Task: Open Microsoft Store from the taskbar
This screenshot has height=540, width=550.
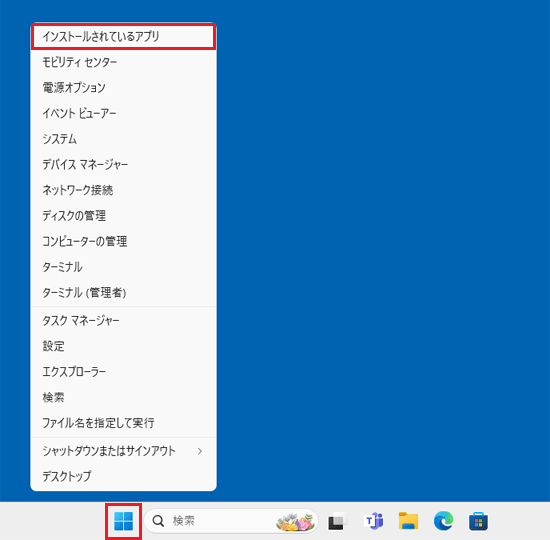Action: 478,521
